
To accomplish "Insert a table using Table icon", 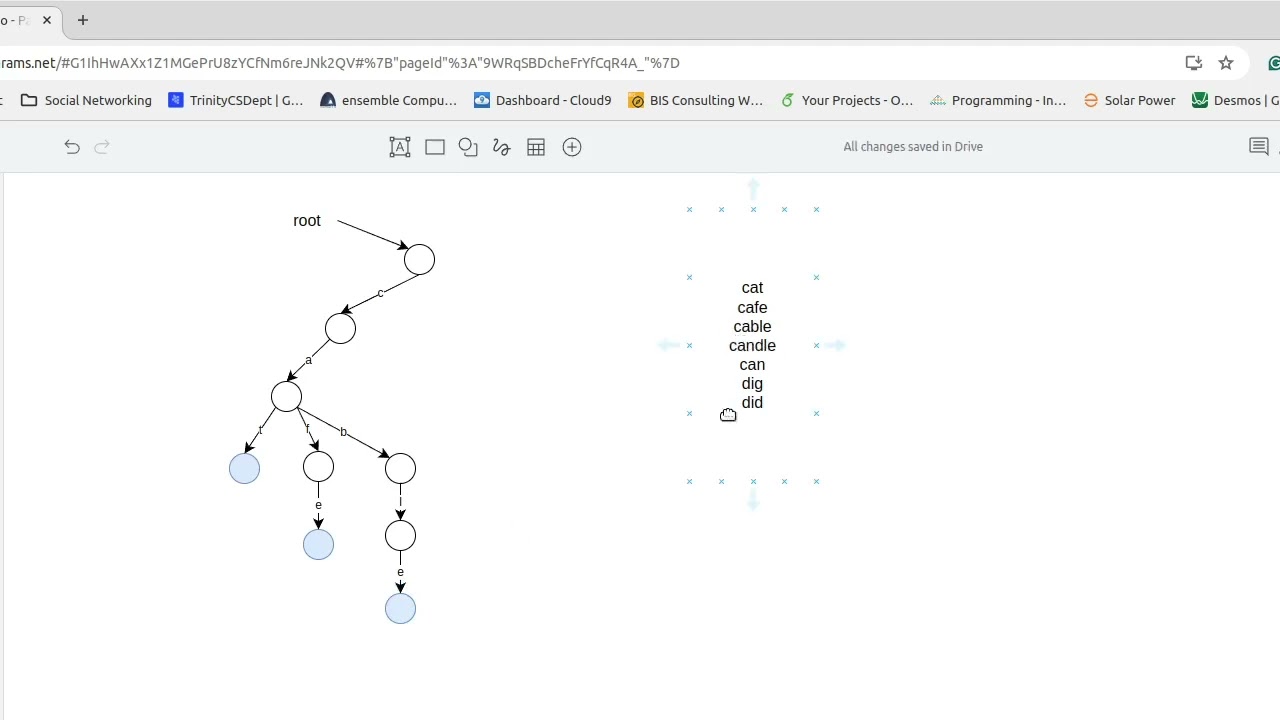I will pyautogui.click(x=536, y=147).
